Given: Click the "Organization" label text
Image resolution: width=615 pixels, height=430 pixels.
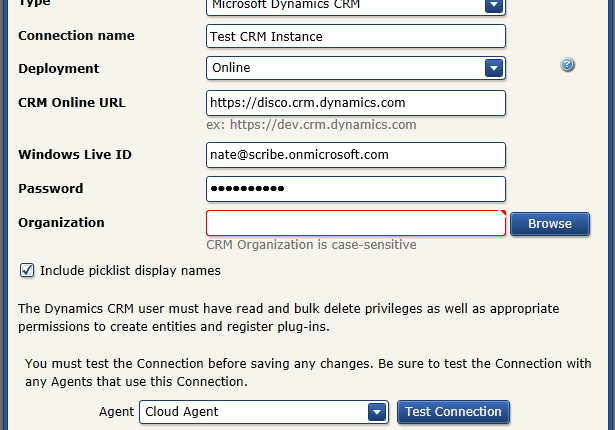Looking at the screenshot, I should coord(61,222).
